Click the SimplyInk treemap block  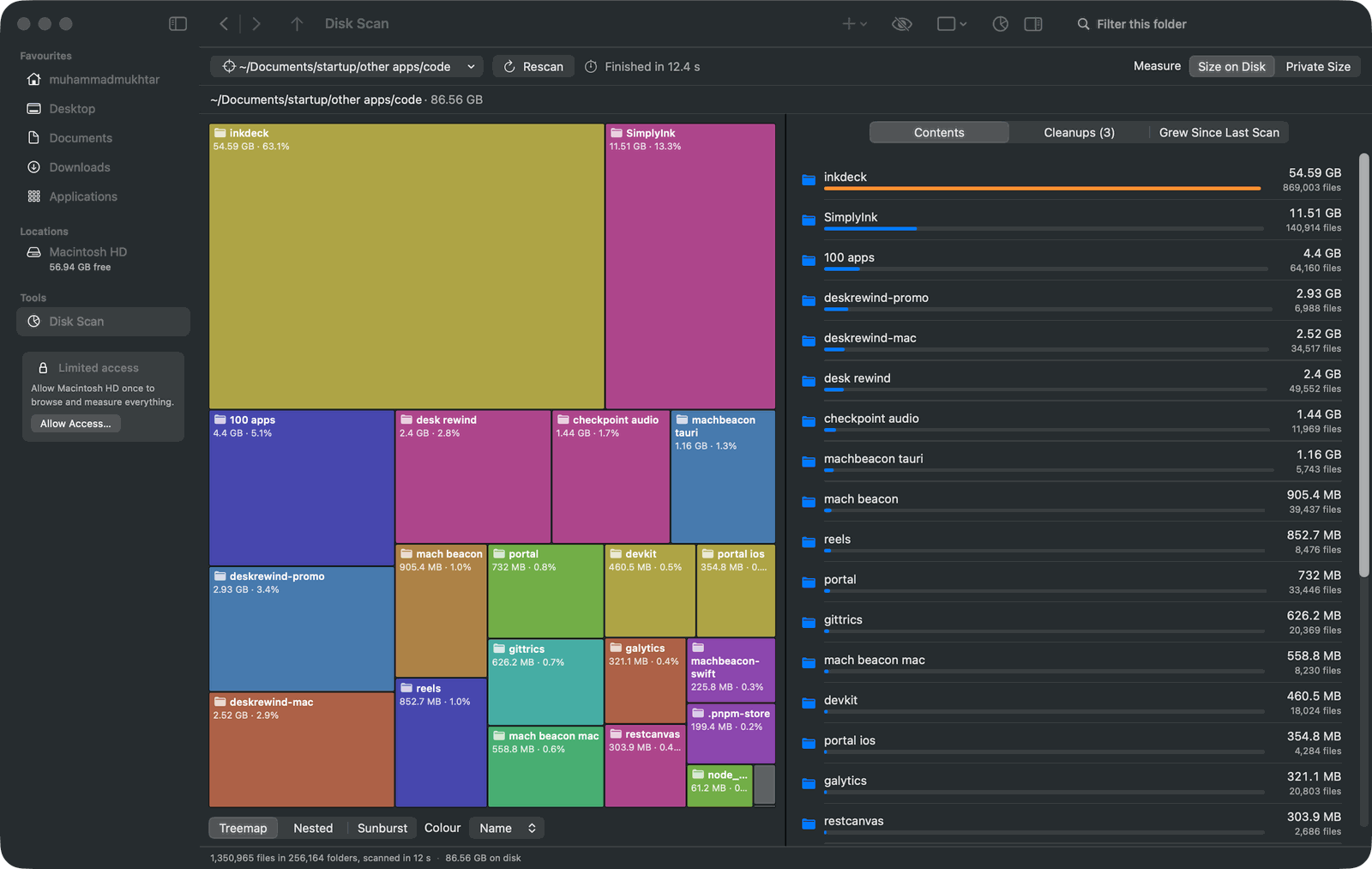690,266
